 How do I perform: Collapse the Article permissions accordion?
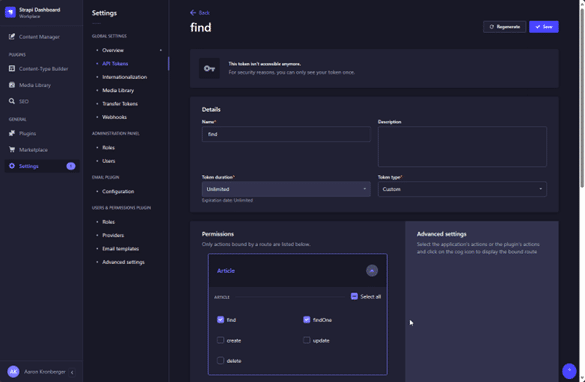[372, 270]
